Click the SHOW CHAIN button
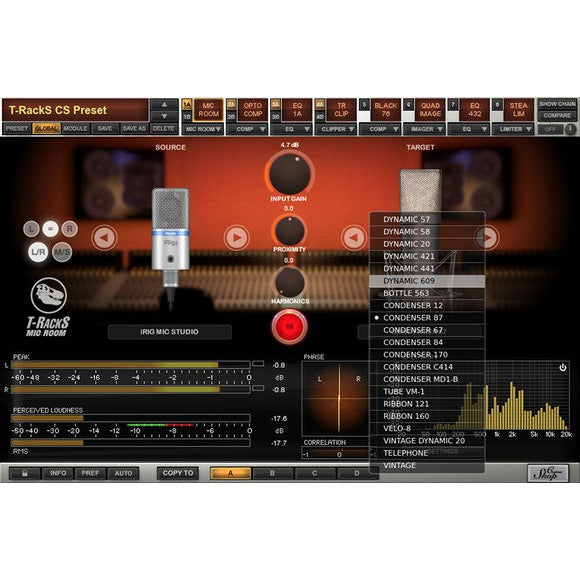This screenshot has height=580, width=580. pyautogui.click(x=557, y=104)
